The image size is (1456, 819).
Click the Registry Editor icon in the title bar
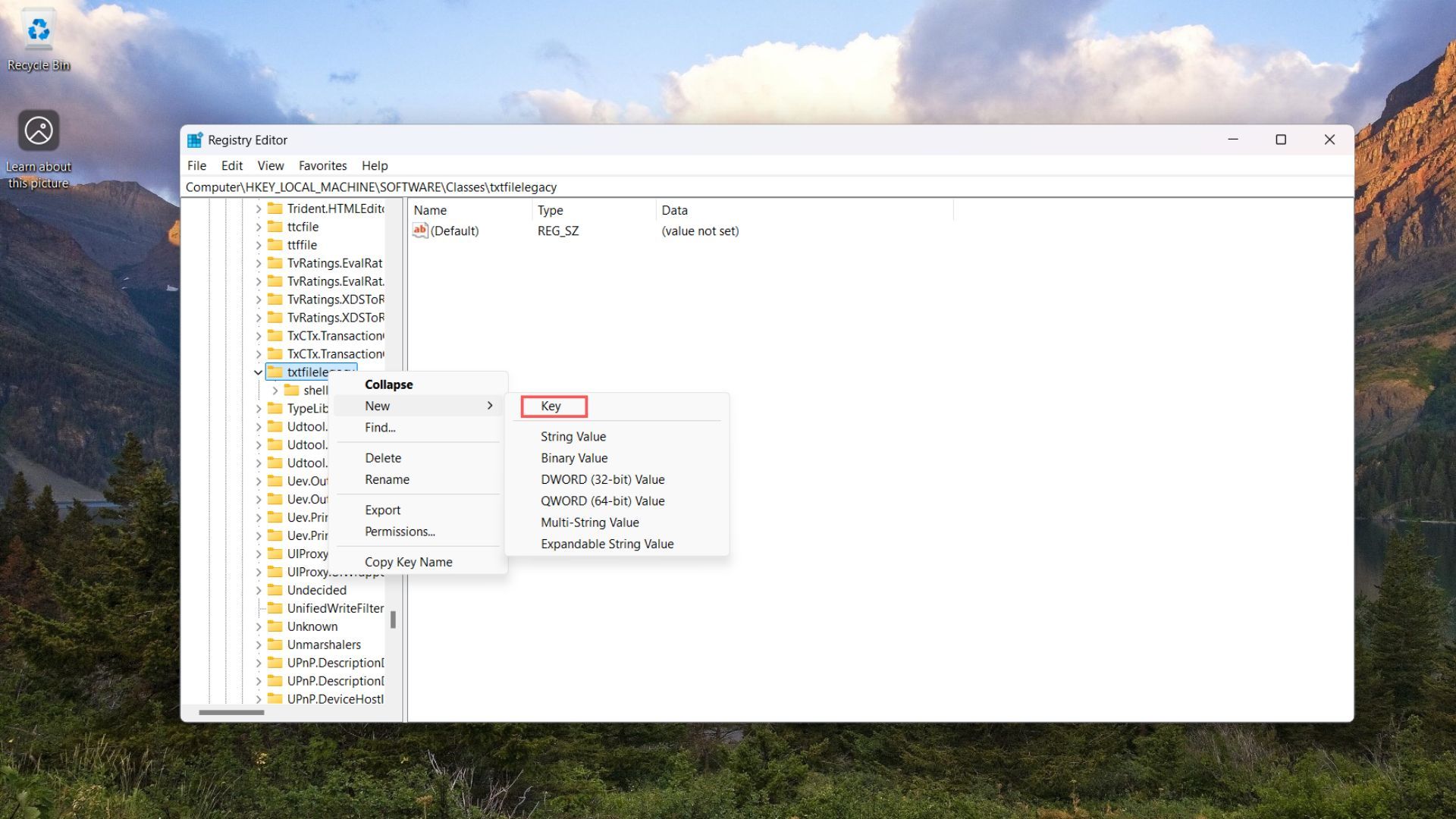click(196, 140)
